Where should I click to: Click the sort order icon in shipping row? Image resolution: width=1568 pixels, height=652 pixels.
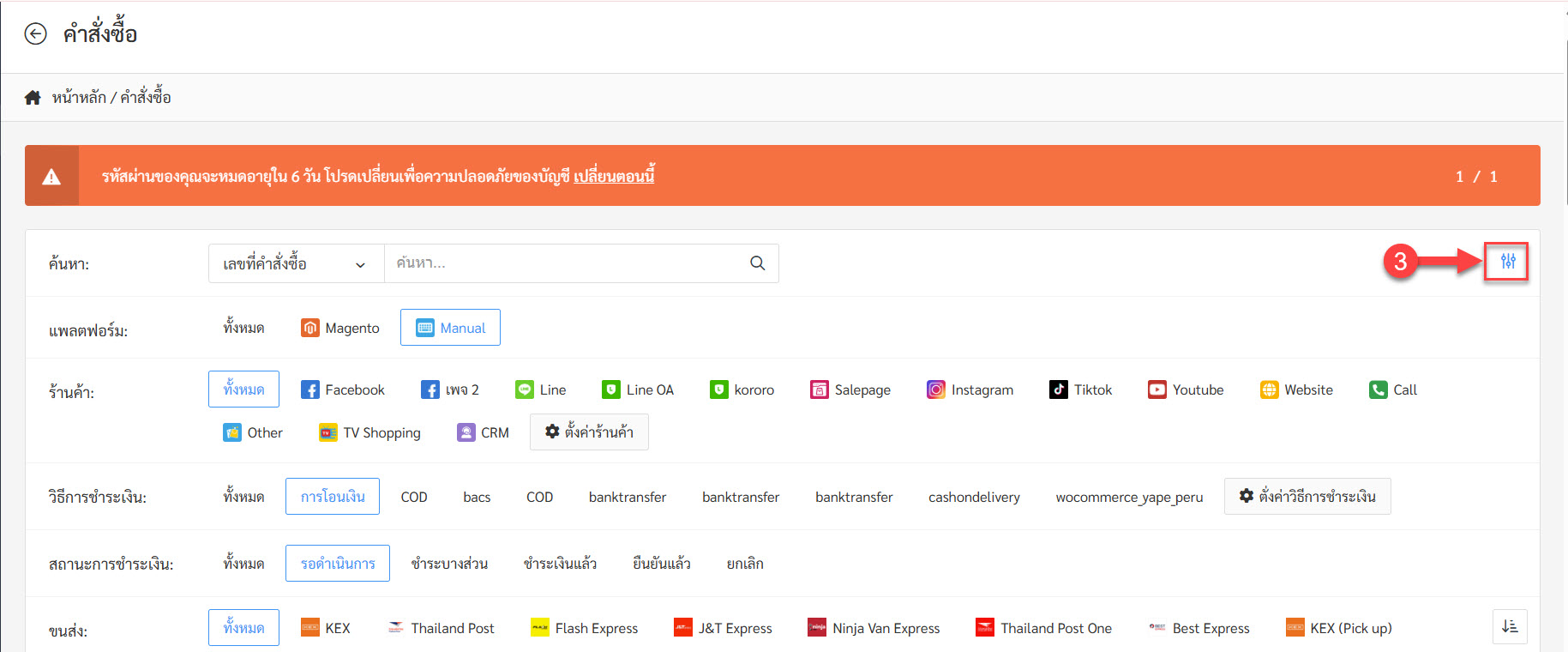(1509, 627)
